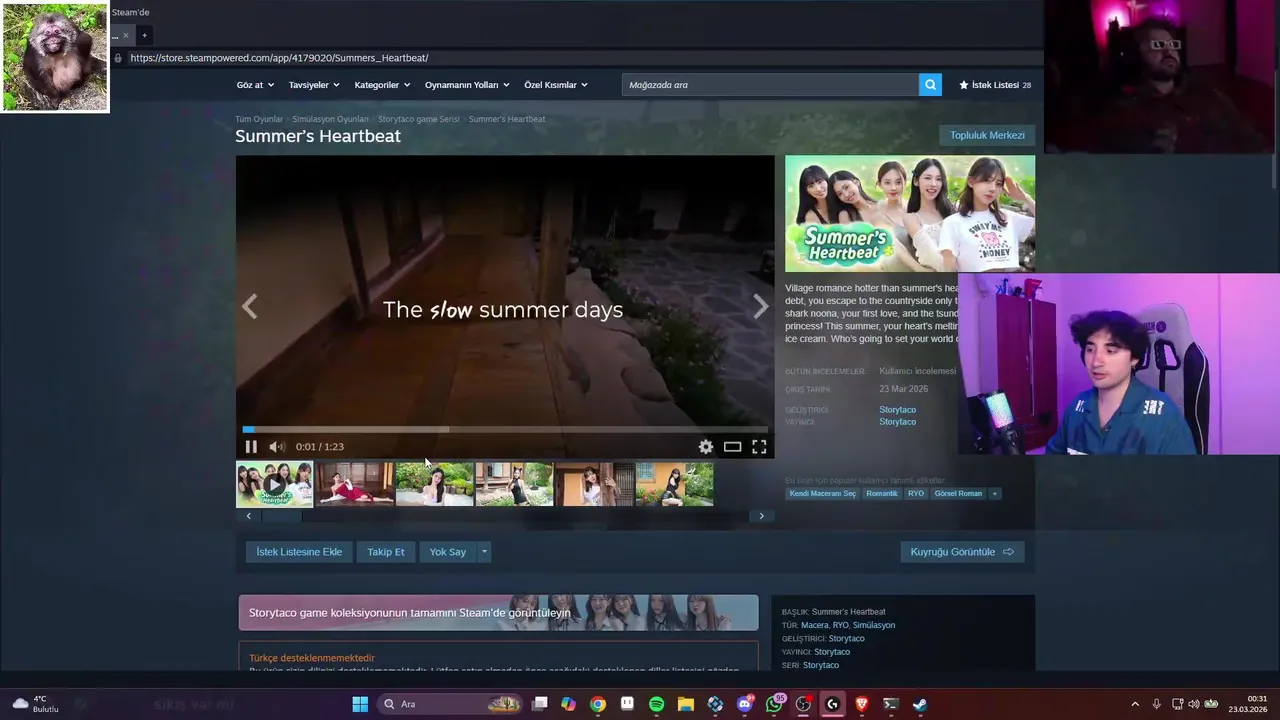1280x720 pixels.
Task: Click Summer's Heartbeat capsule image
Action: click(x=910, y=213)
